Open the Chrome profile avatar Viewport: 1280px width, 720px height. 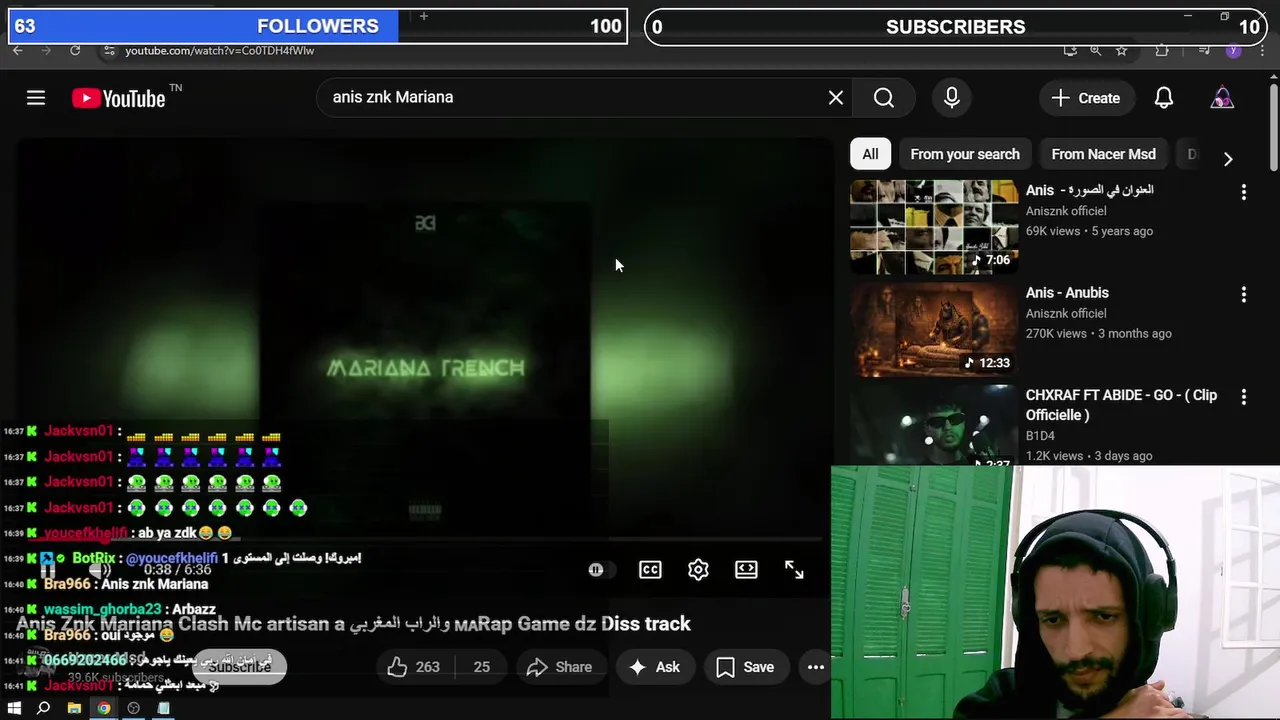coord(1234,50)
